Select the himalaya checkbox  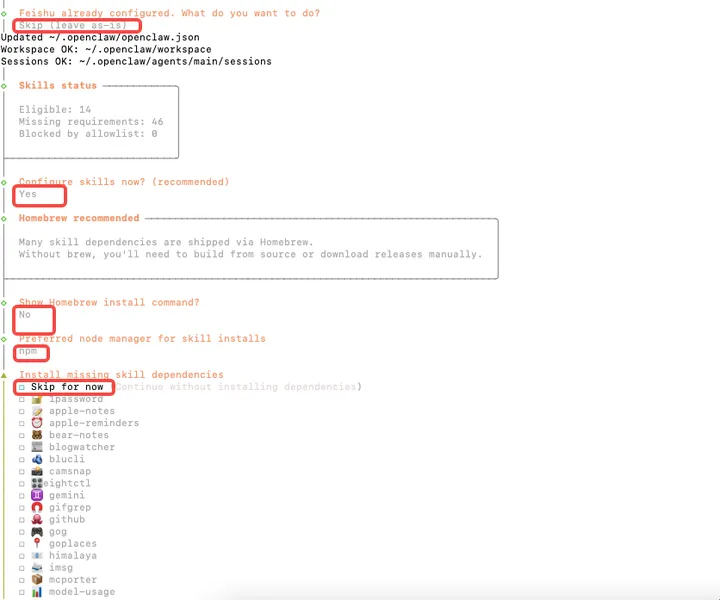(x=22, y=556)
